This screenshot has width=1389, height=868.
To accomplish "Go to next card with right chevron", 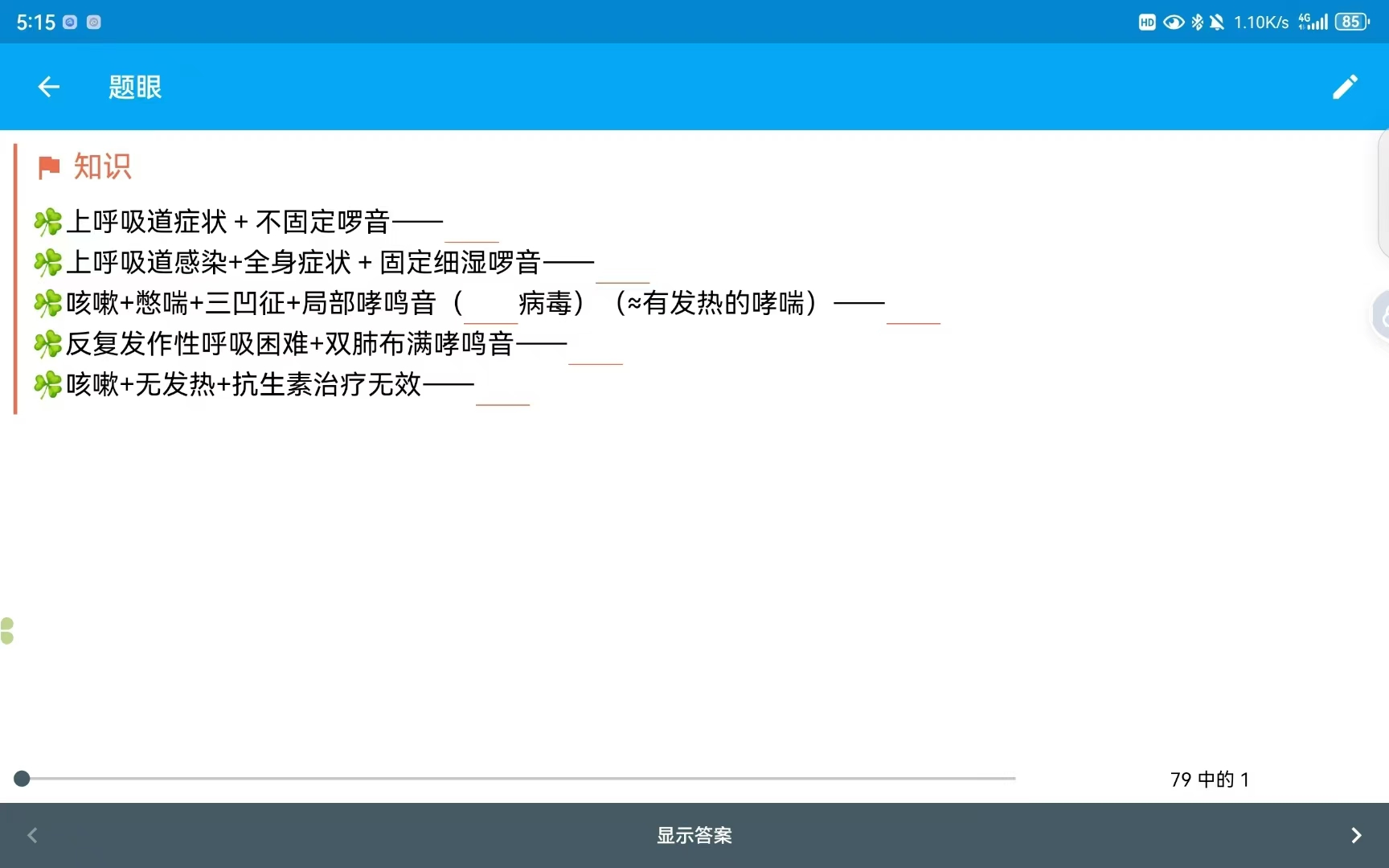I will click(1356, 835).
